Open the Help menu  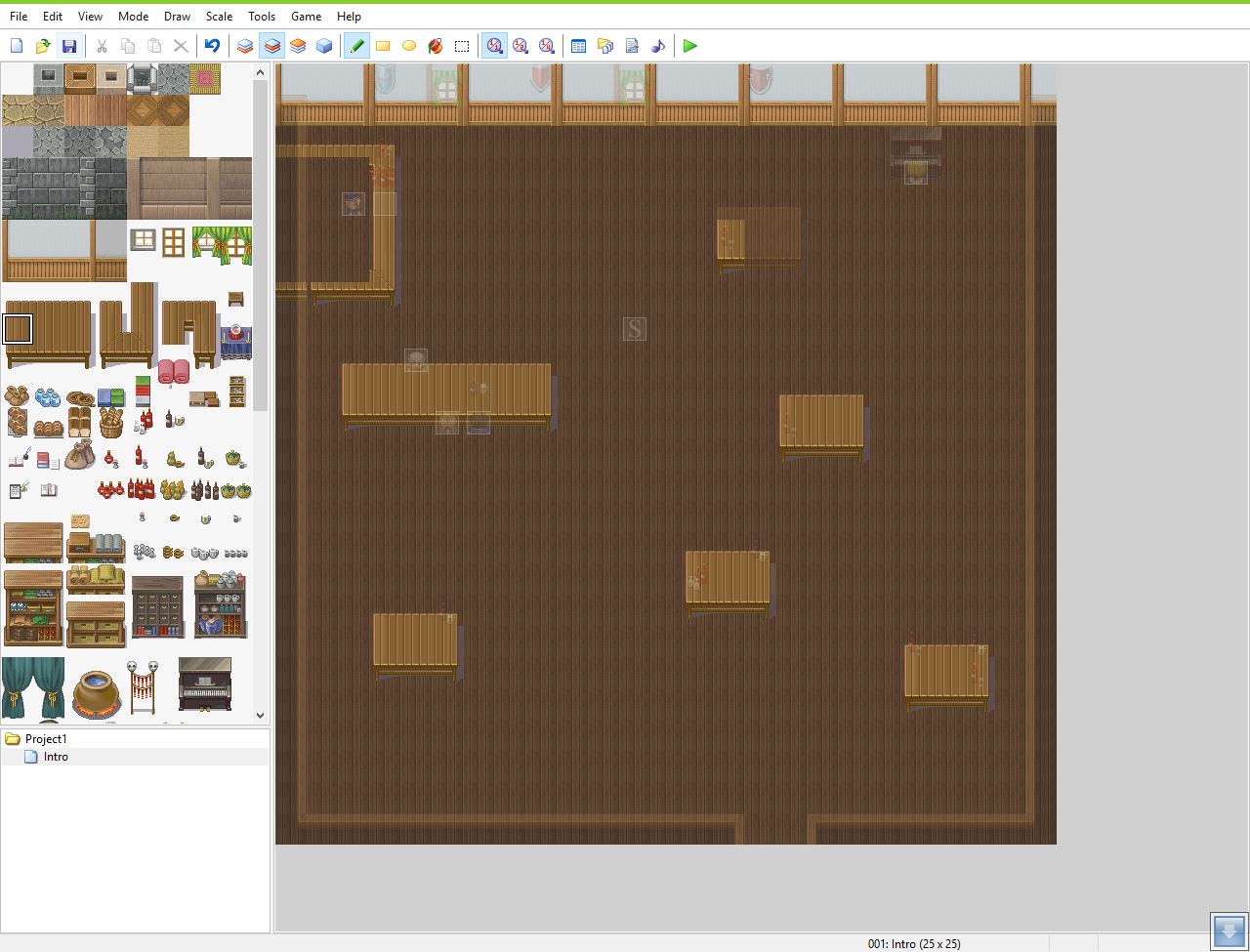click(349, 16)
